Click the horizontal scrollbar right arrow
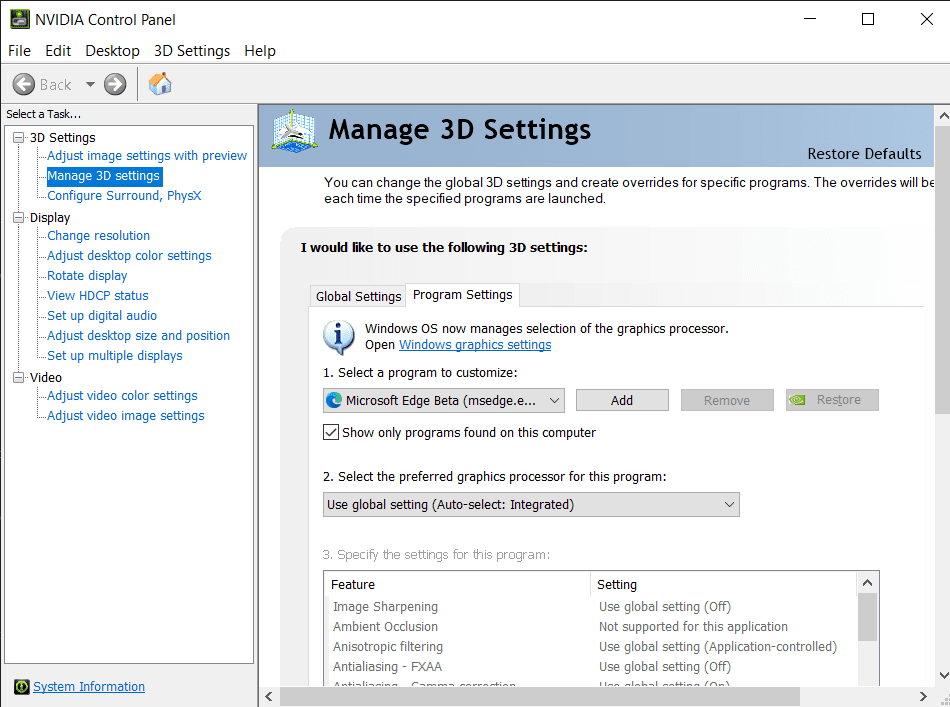Image resolution: width=950 pixels, height=707 pixels. (923, 697)
